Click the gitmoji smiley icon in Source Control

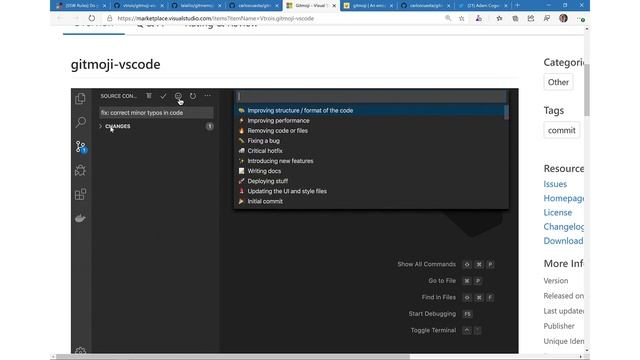coord(178,96)
